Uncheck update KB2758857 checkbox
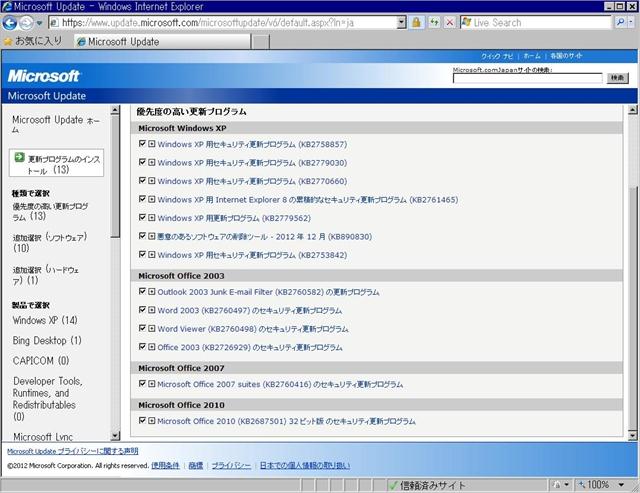This screenshot has height=493, width=640. click(x=142, y=144)
